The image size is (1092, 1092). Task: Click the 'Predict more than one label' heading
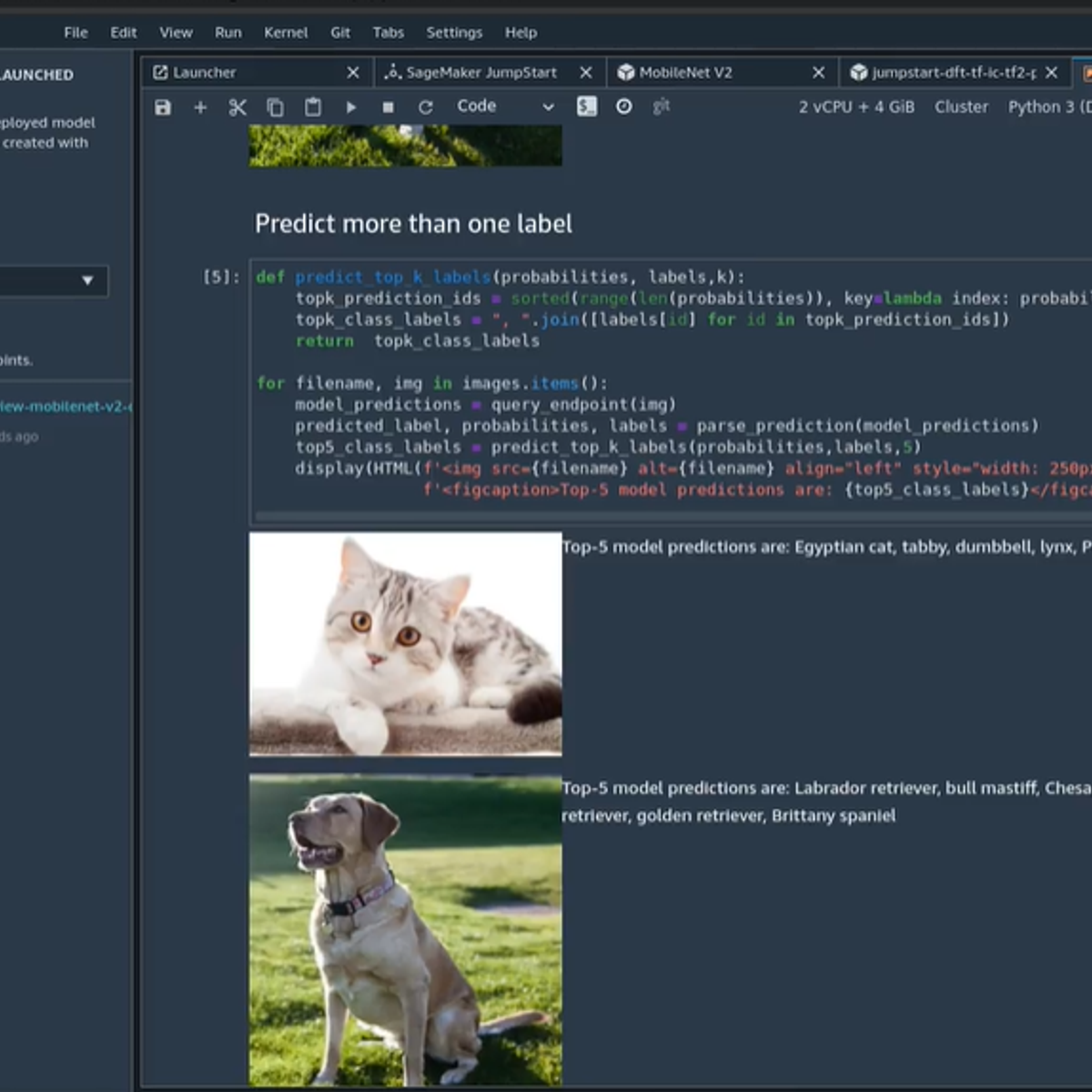(413, 224)
